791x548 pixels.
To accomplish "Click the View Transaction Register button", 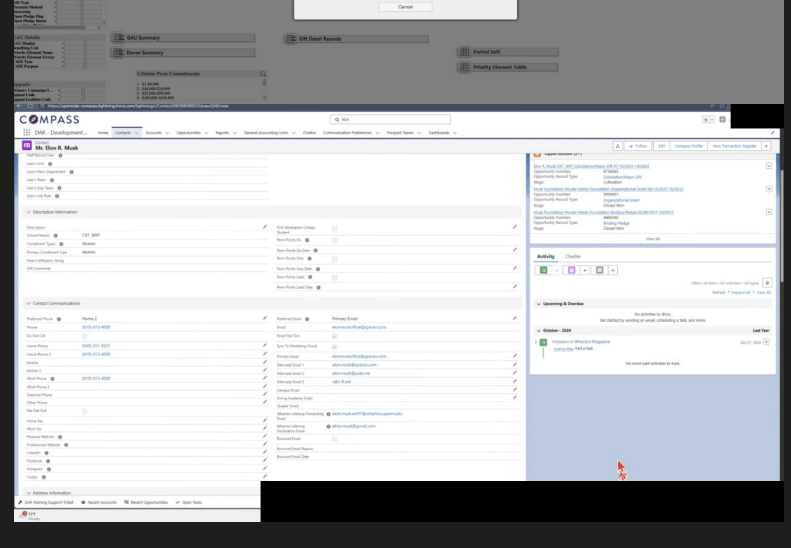I will tap(734, 146).
